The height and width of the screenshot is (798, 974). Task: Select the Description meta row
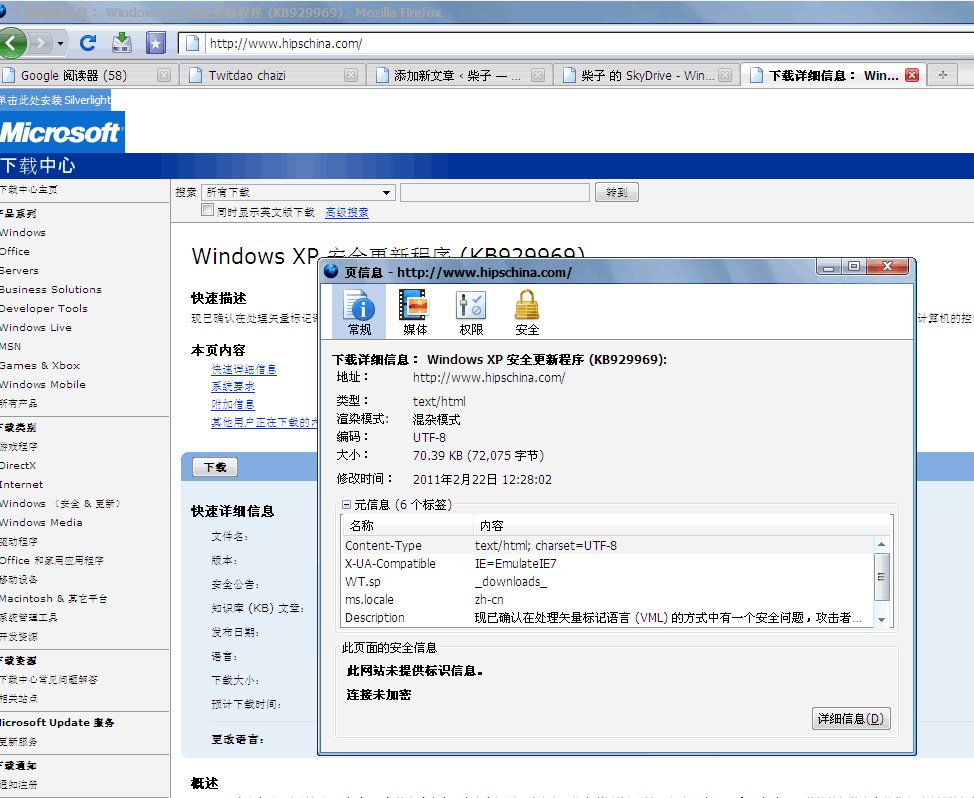coord(607,617)
